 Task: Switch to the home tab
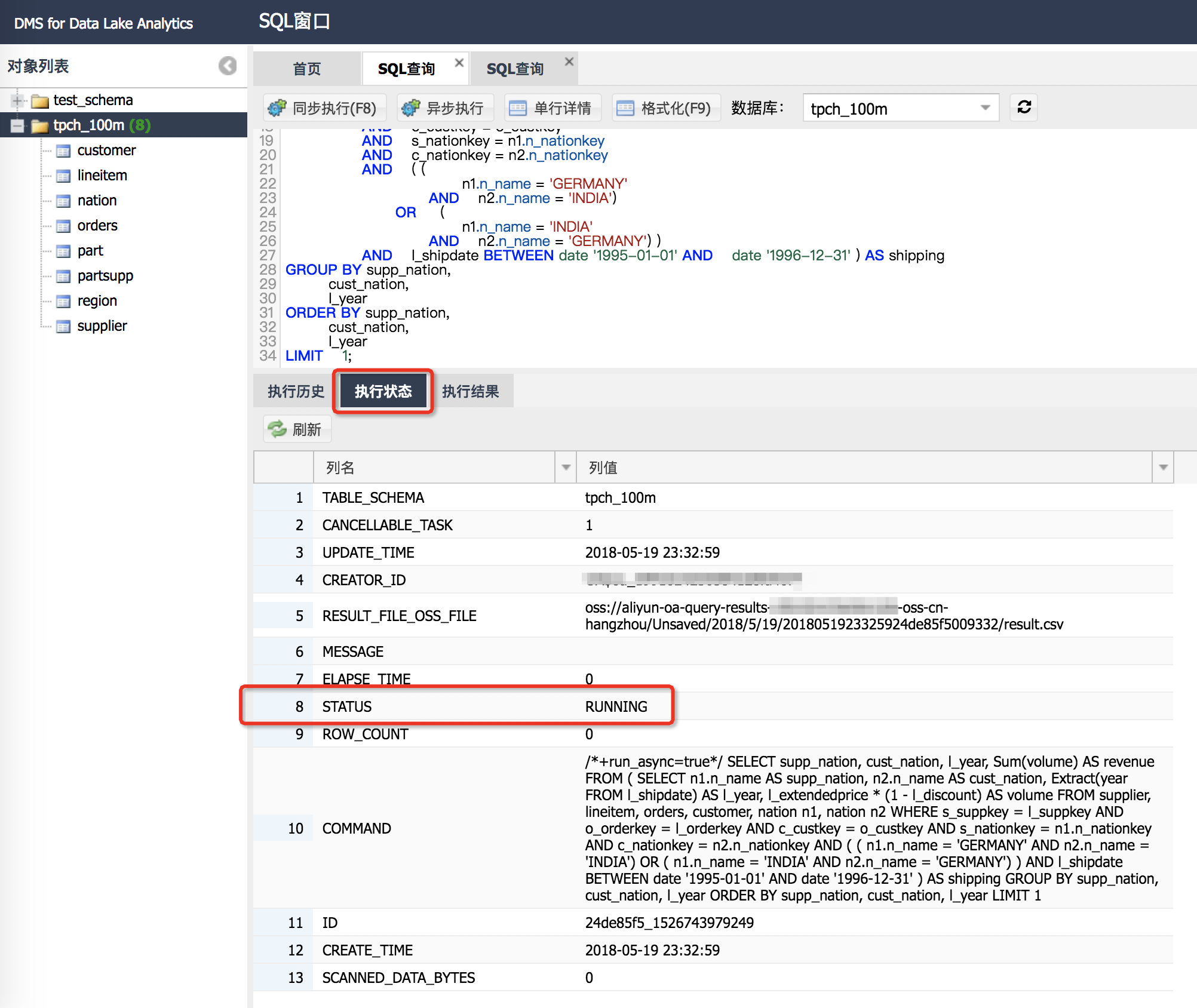pos(307,69)
